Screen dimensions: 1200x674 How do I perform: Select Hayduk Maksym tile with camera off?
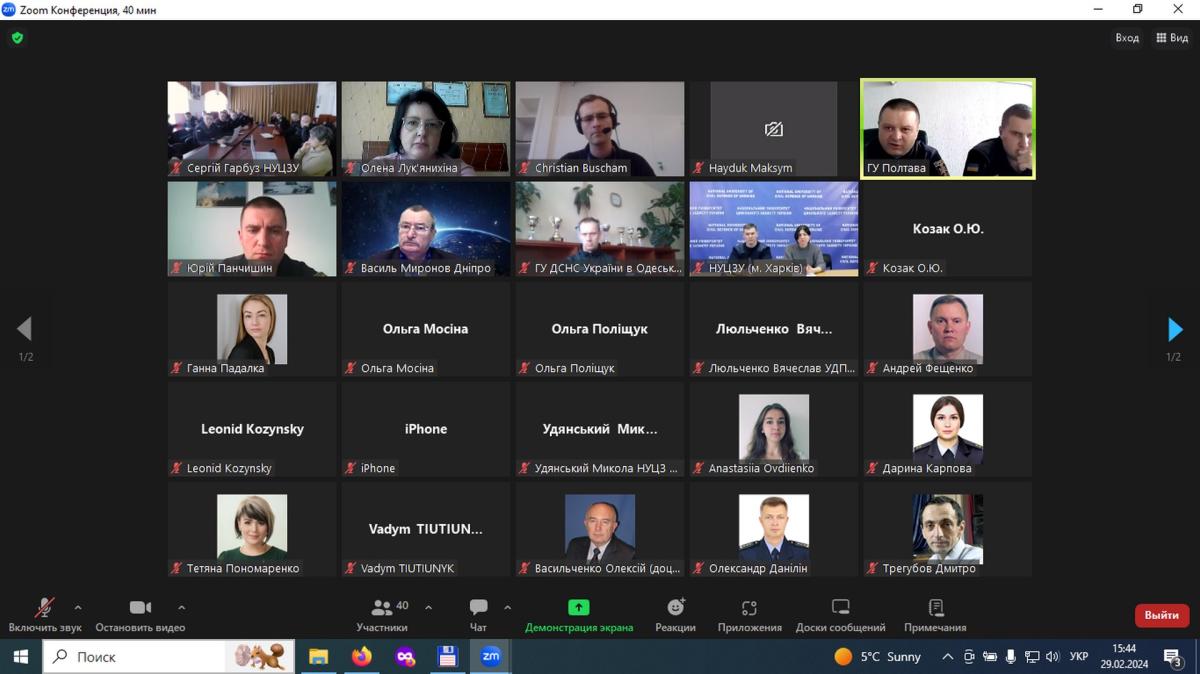click(x=774, y=129)
